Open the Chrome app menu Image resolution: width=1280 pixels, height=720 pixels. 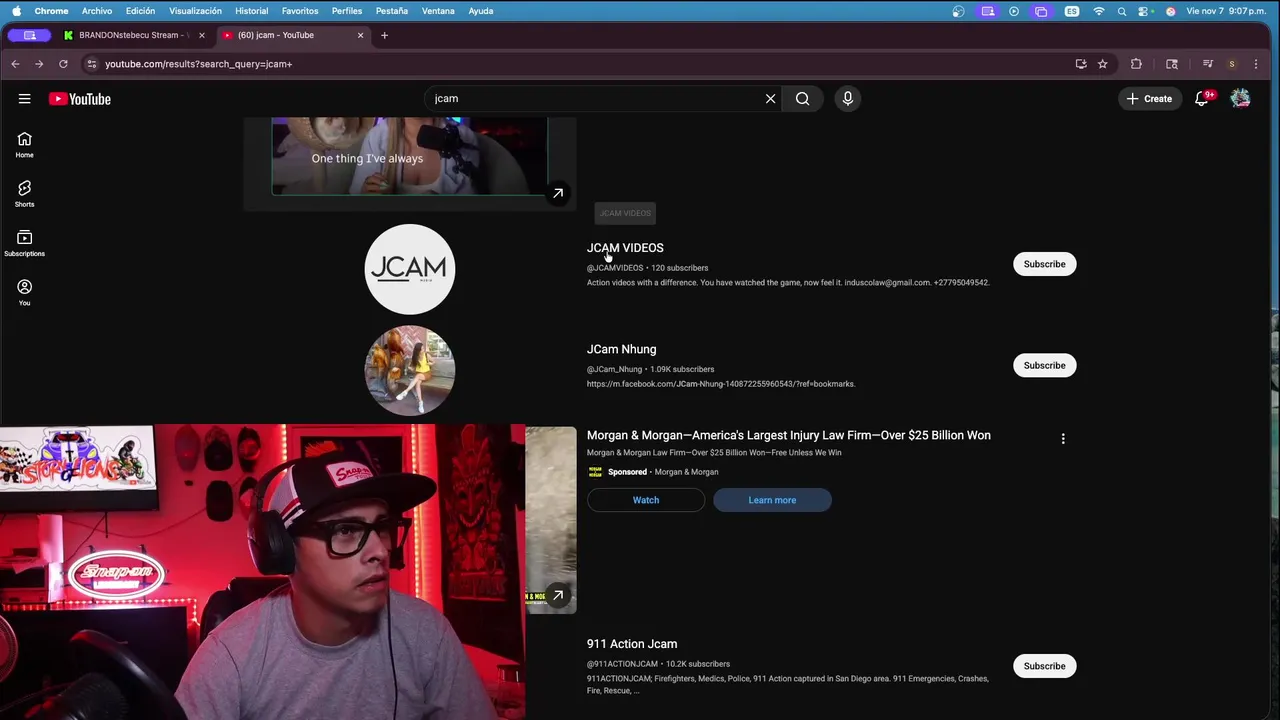point(51,11)
